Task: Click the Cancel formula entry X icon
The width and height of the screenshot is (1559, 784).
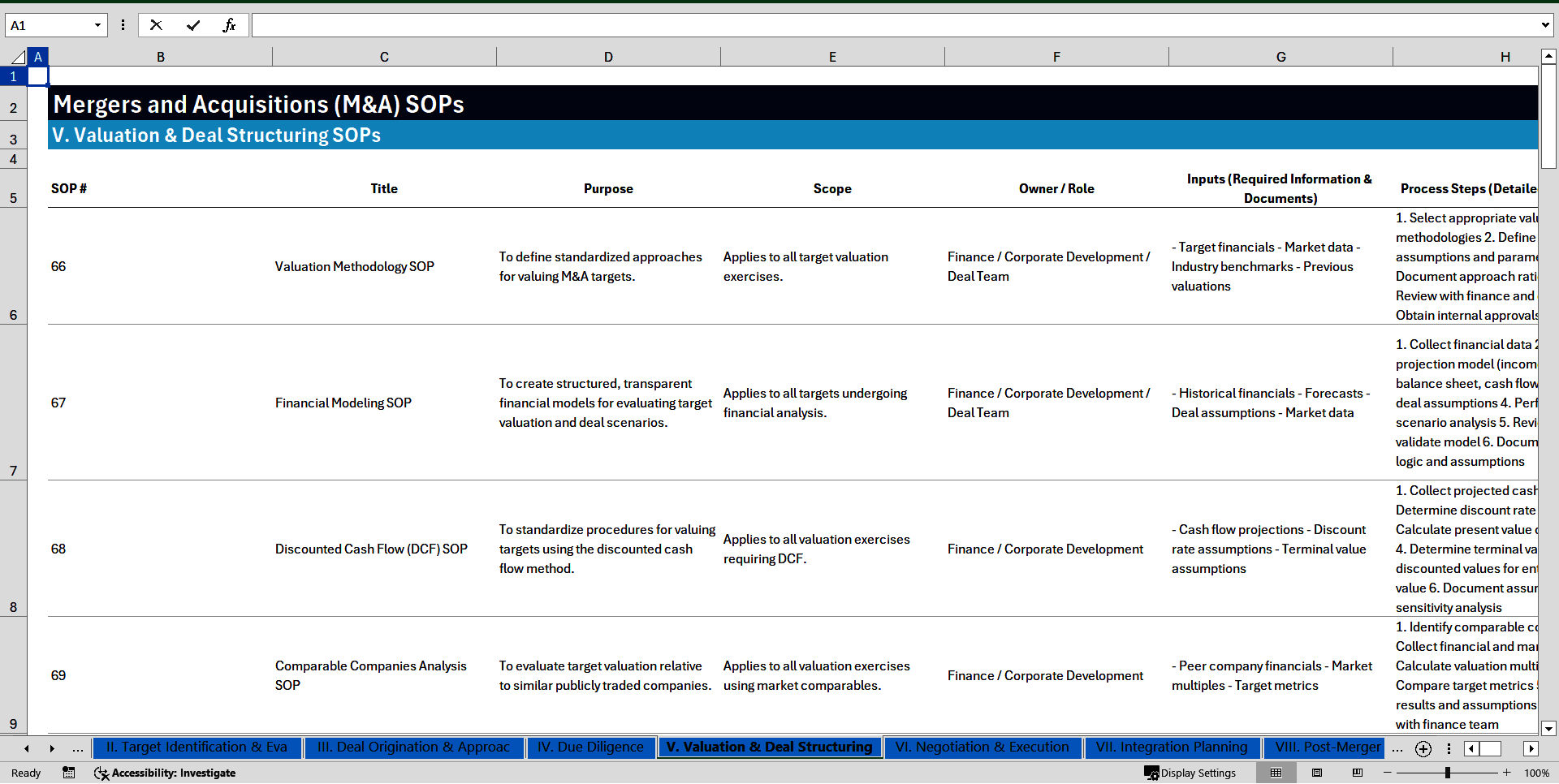Action: 156,25
